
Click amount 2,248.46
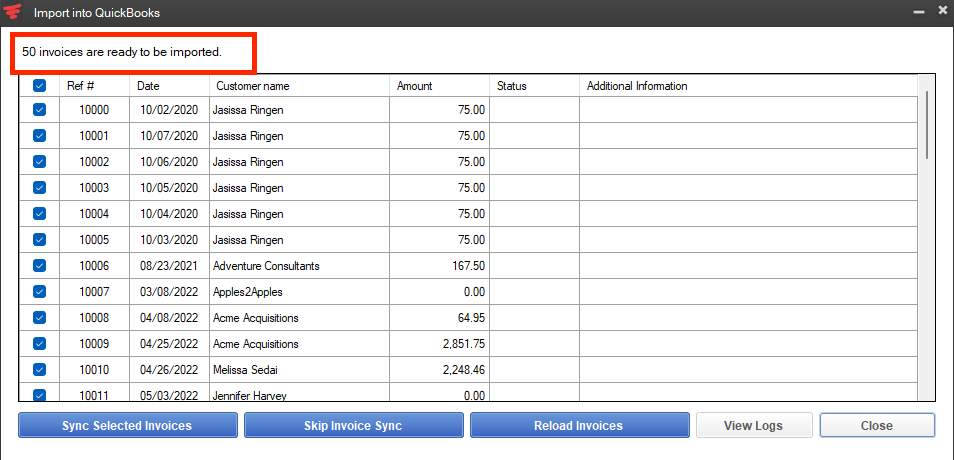tap(464, 370)
